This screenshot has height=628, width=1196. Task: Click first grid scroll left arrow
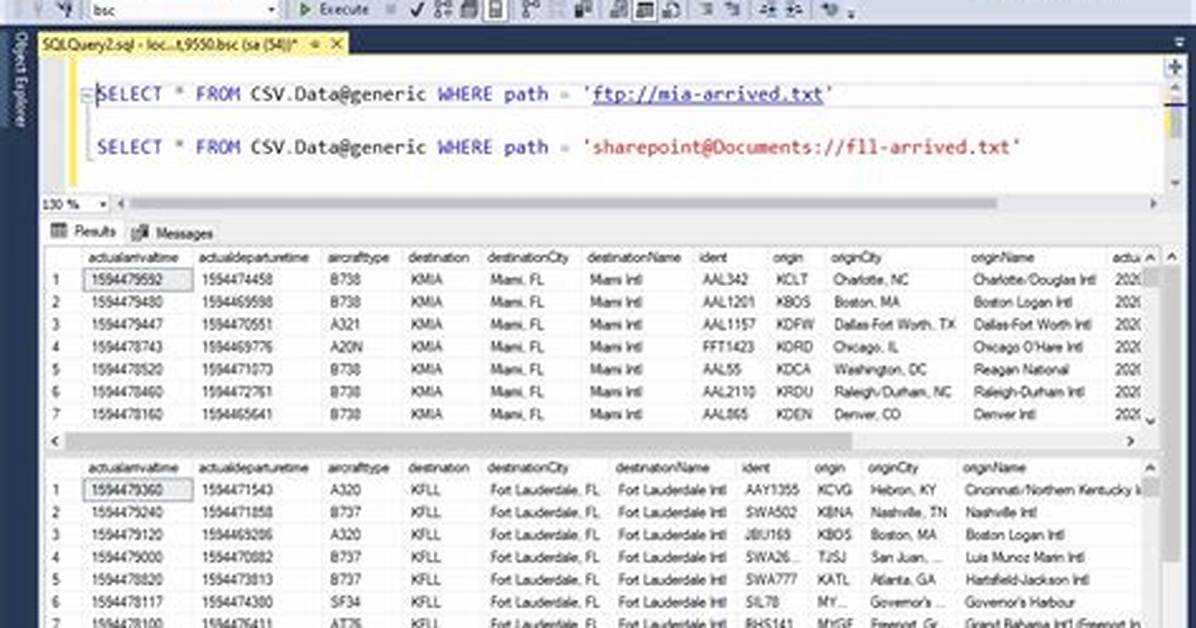point(55,441)
